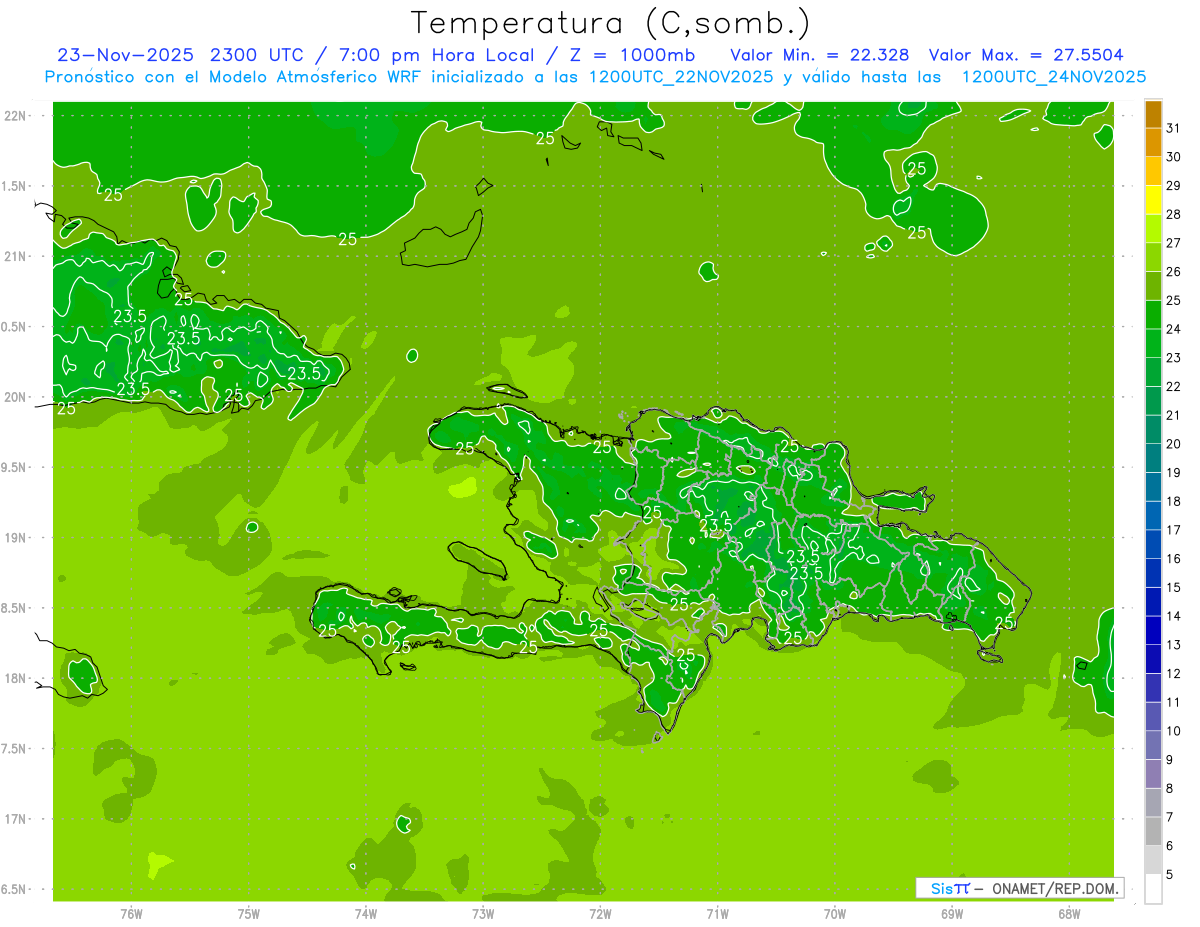Click the color scale label '22'
This screenshot has width=1200, height=927.
(1174, 386)
